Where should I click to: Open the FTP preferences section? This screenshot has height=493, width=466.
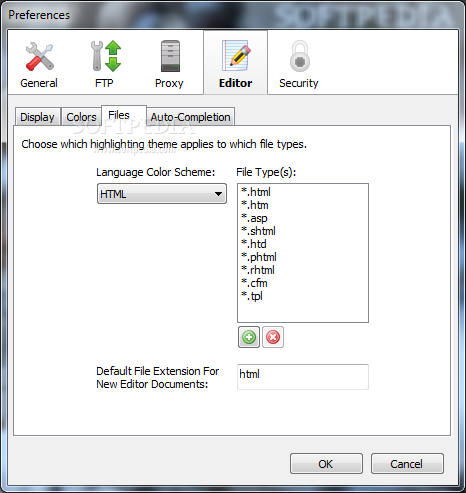[105, 65]
